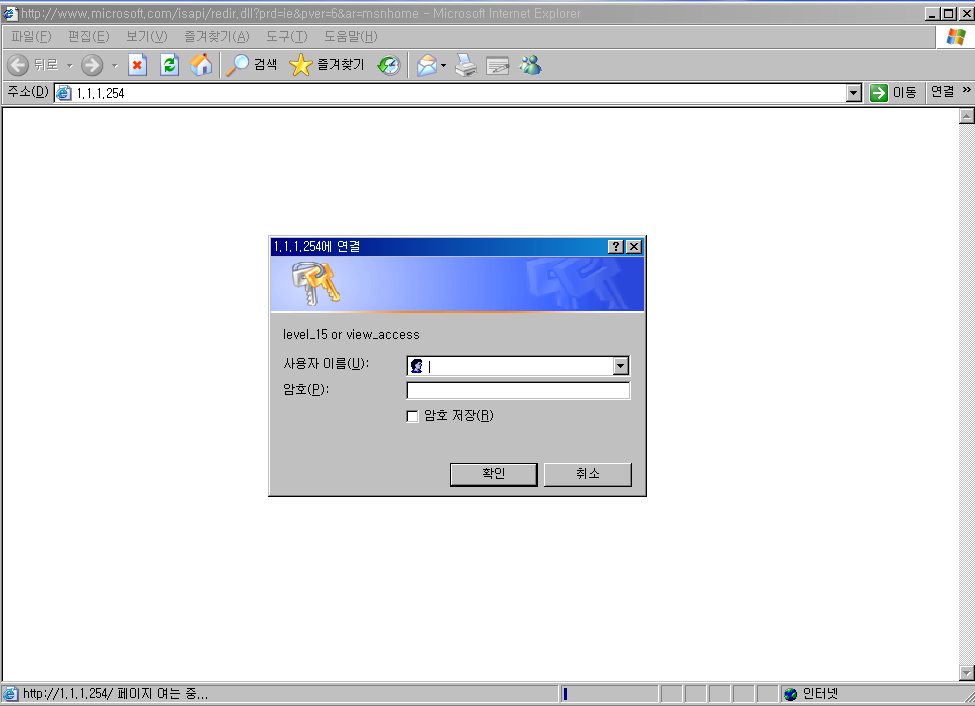Close the 1.1.1.254에 연결 dialog
Screen dimensions: 975x706
click(634, 247)
